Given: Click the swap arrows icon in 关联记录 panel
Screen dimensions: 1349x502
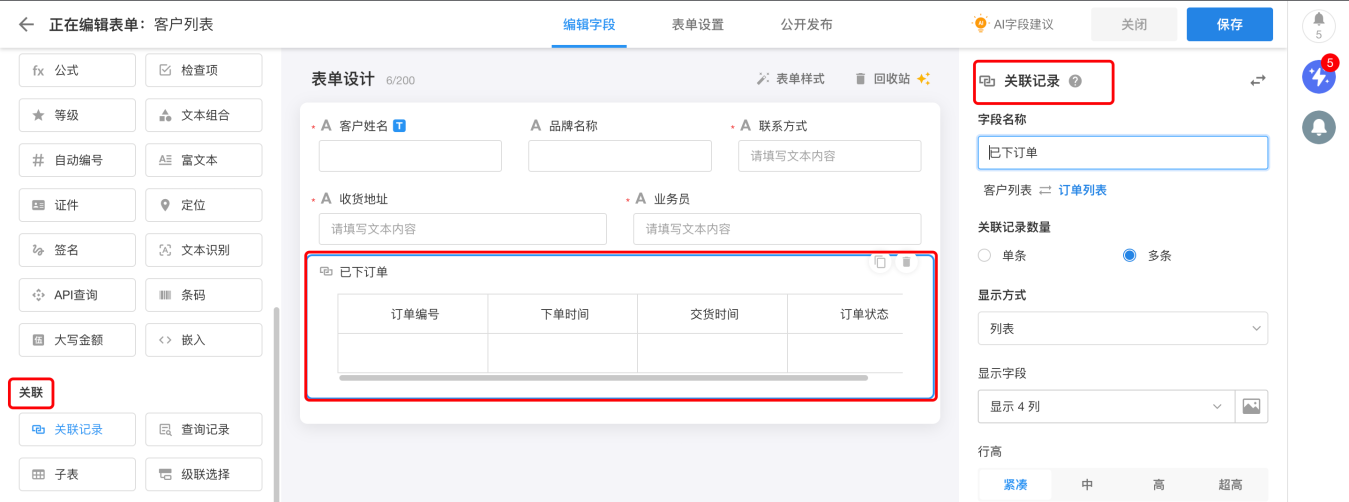Looking at the screenshot, I should pos(1257,81).
